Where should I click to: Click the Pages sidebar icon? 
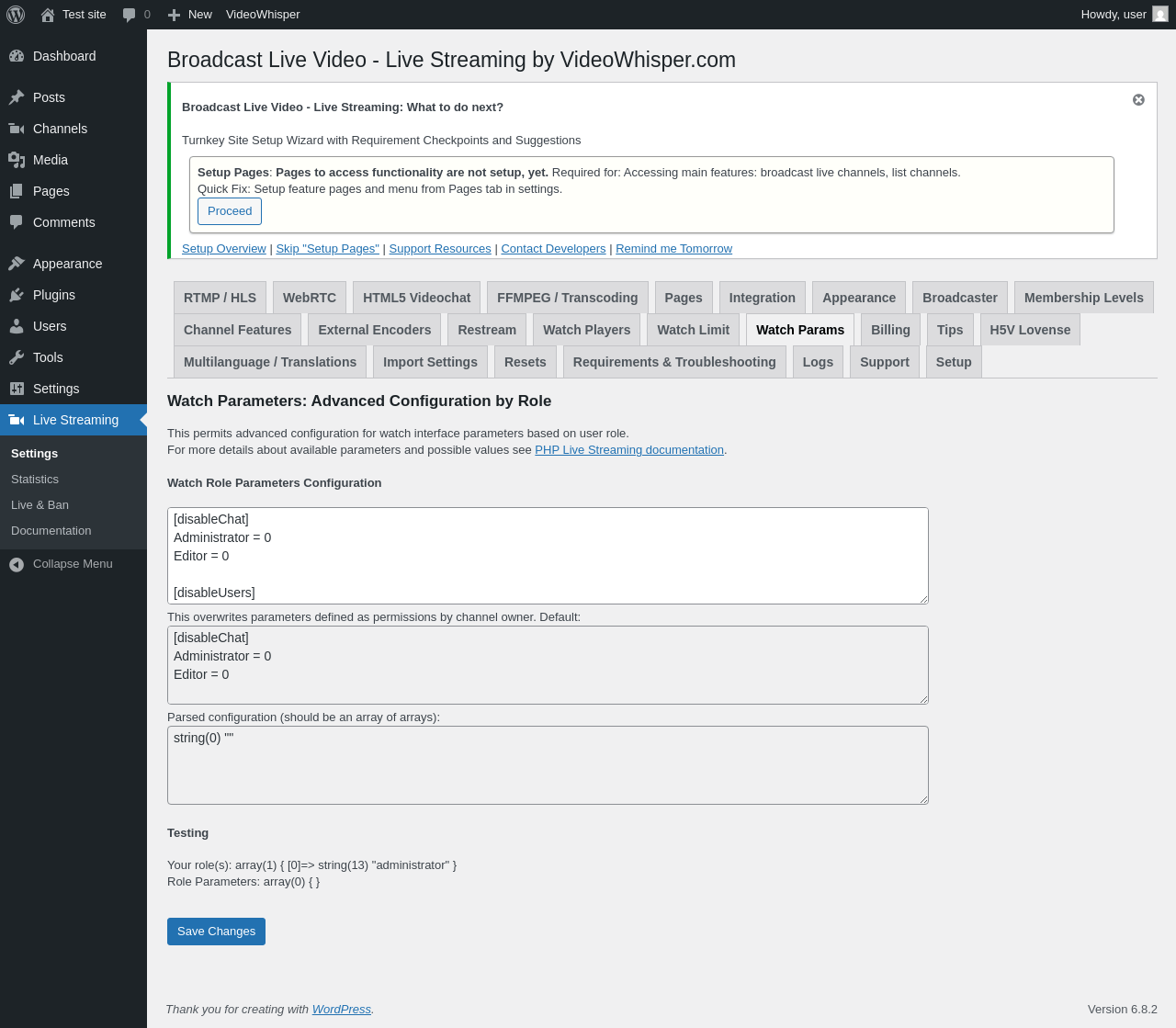(x=17, y=191)
